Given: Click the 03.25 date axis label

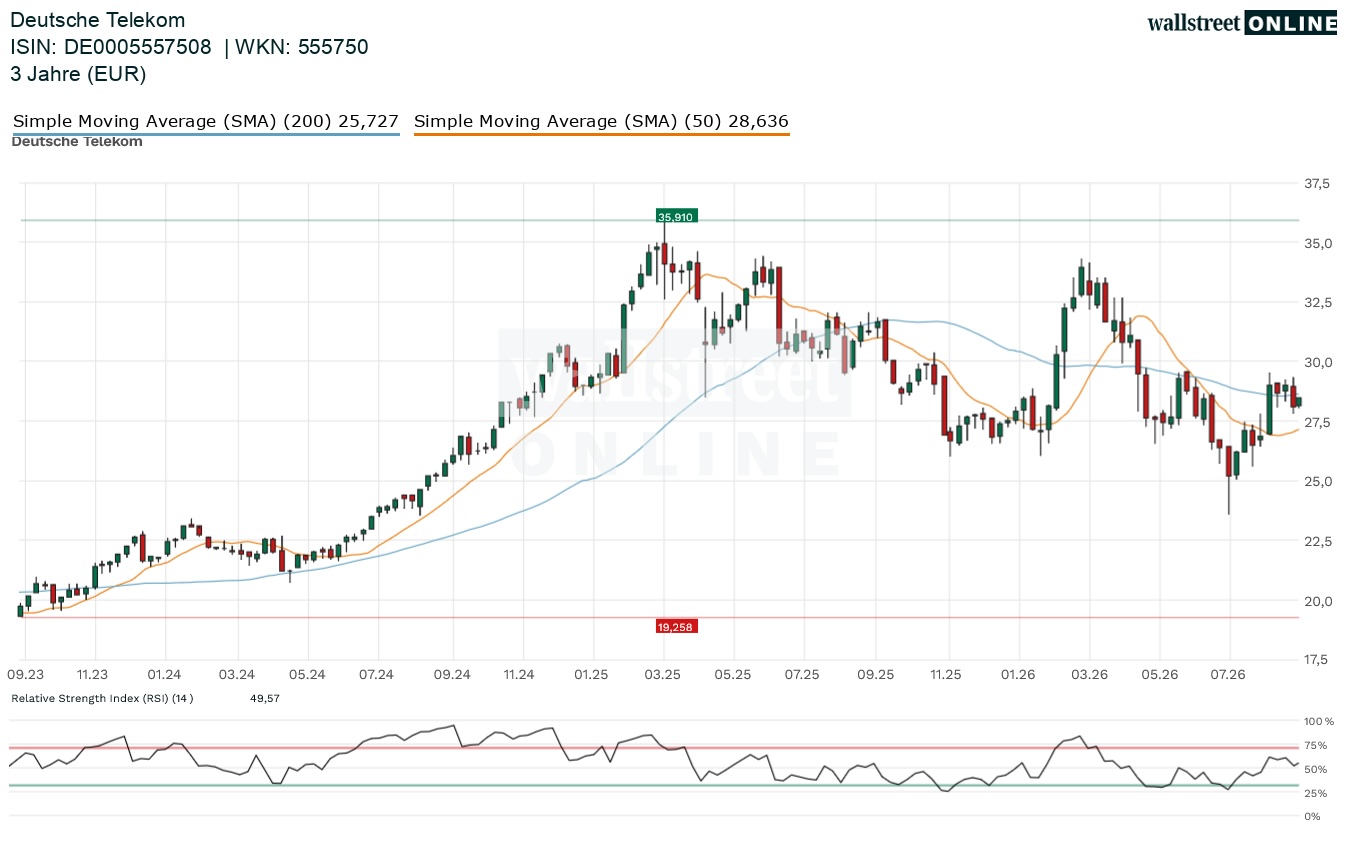Looking at the screenshot, I should pos(663,675).
